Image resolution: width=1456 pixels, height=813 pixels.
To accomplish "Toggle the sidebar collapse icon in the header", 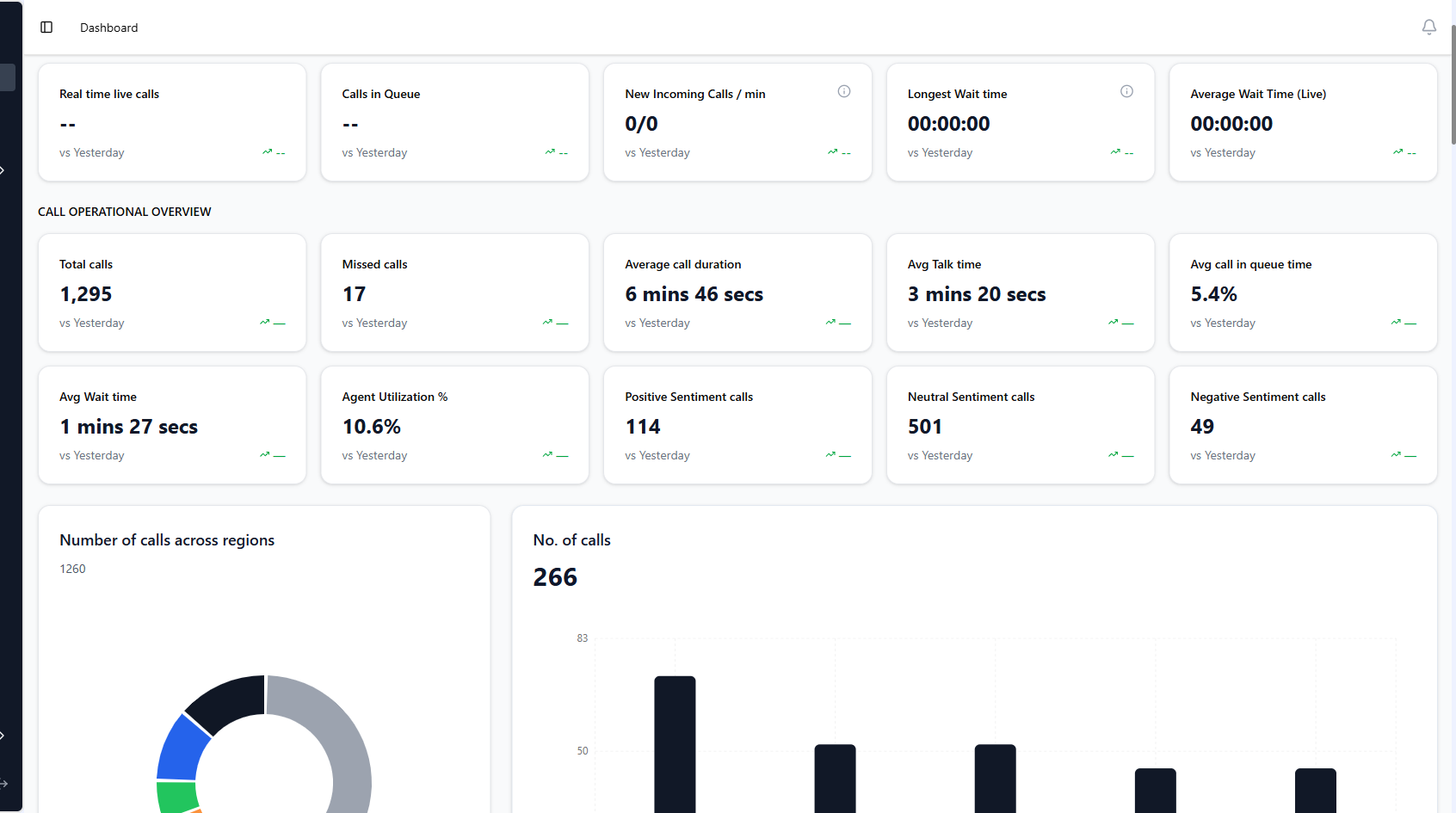I will (x=46, y=27).
